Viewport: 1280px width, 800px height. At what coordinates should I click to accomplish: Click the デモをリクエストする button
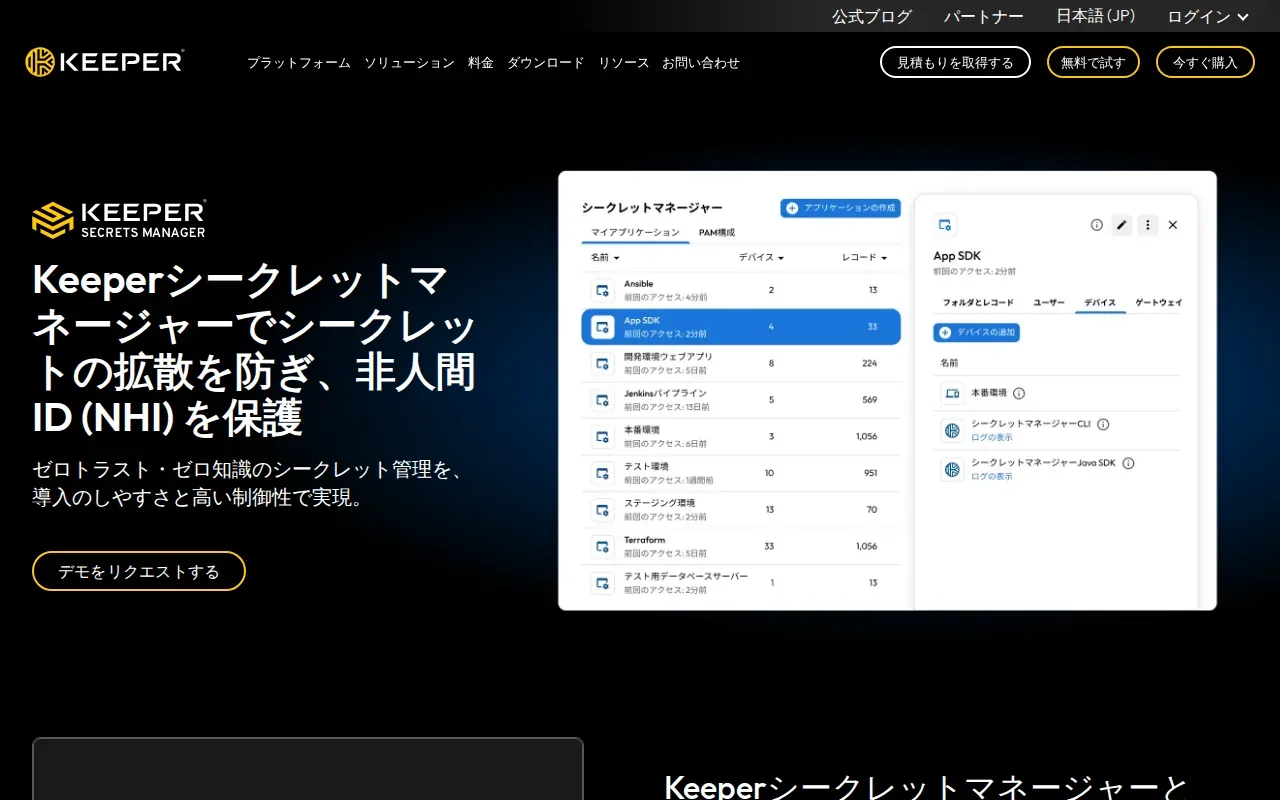click(x=139, y=571)
